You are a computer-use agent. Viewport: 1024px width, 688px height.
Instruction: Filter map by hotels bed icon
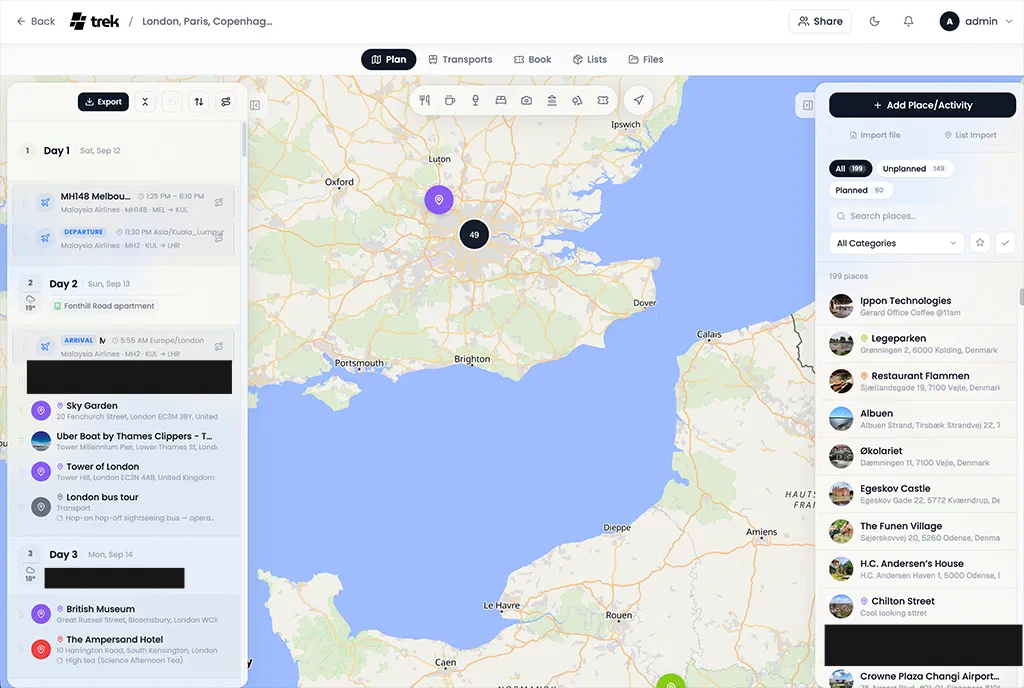point(501,101)
